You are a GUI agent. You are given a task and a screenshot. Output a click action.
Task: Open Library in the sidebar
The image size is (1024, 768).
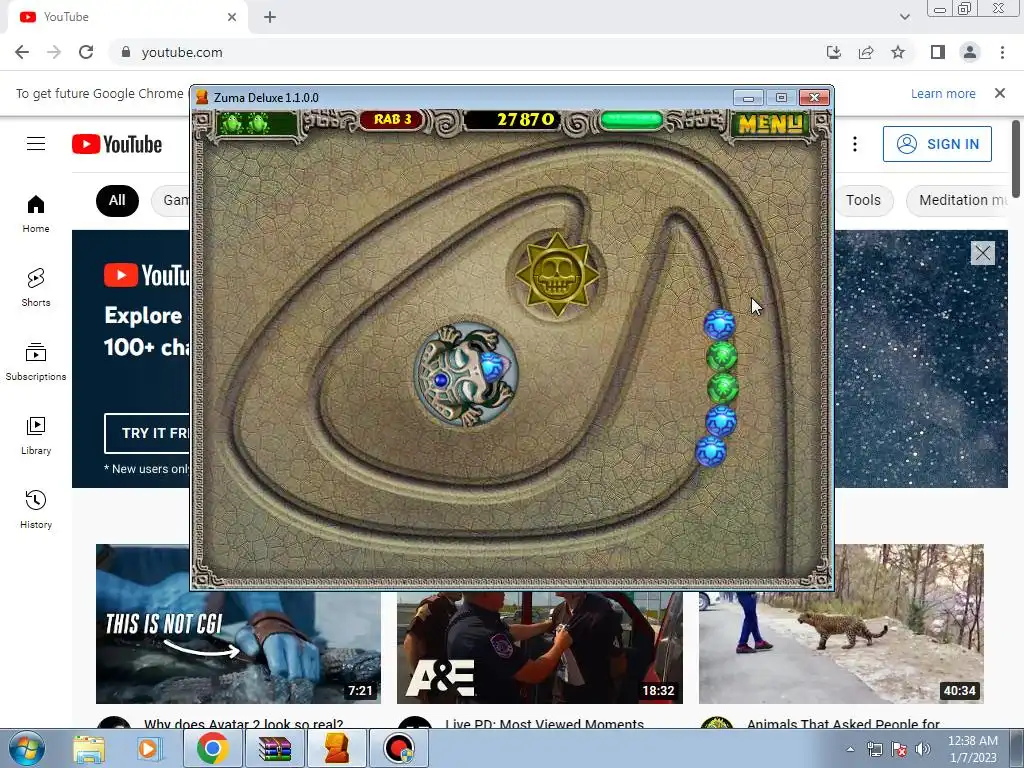click(36, 436)
